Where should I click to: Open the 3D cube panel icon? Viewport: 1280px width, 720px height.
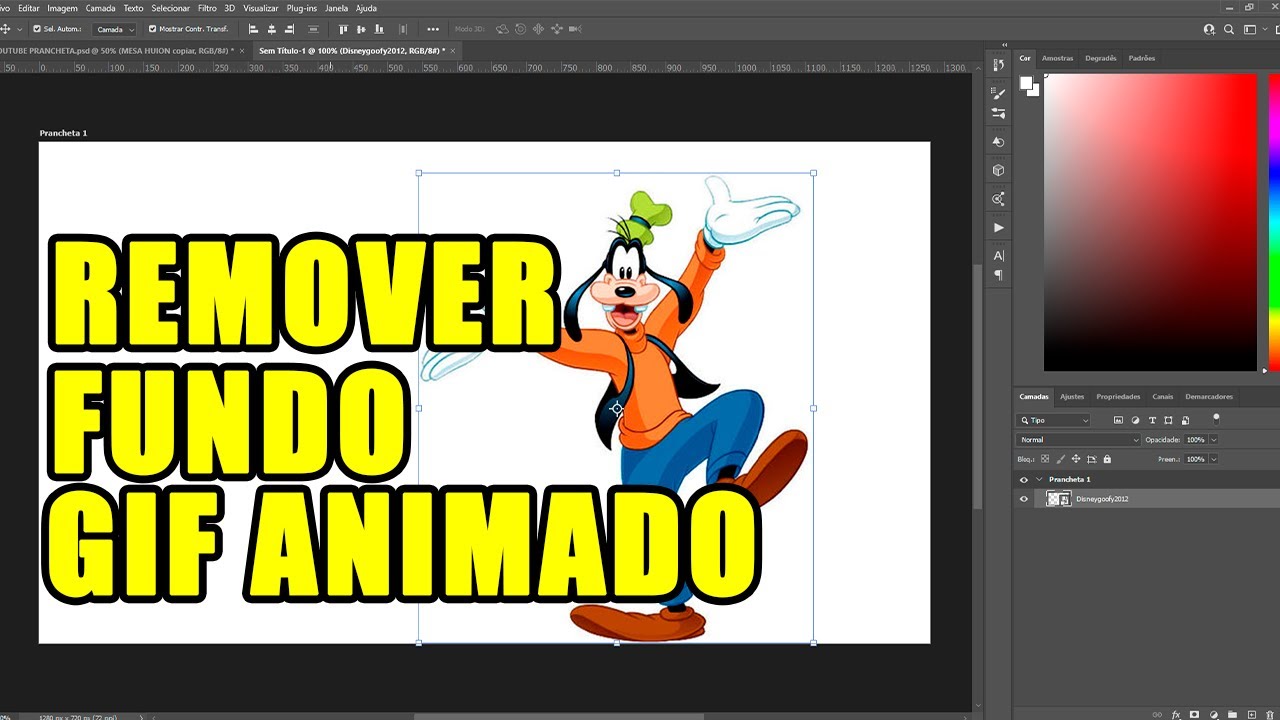(x=998, y=170)
